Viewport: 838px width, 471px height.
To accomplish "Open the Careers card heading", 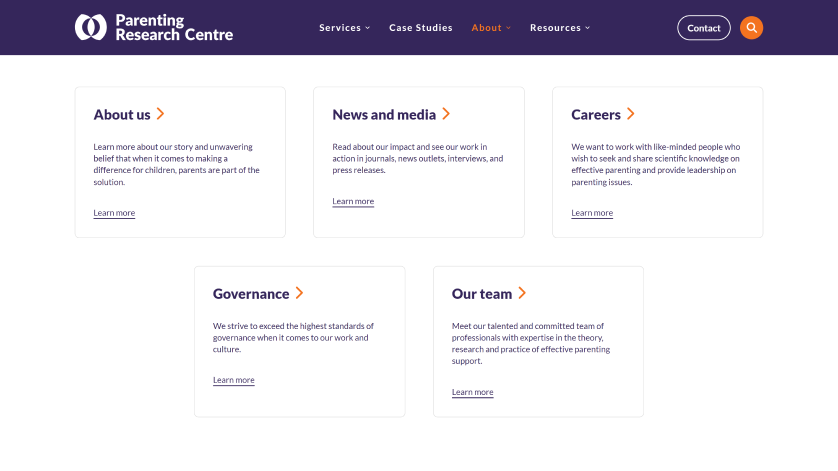I will pyautogui.click(x=595, y=114).
